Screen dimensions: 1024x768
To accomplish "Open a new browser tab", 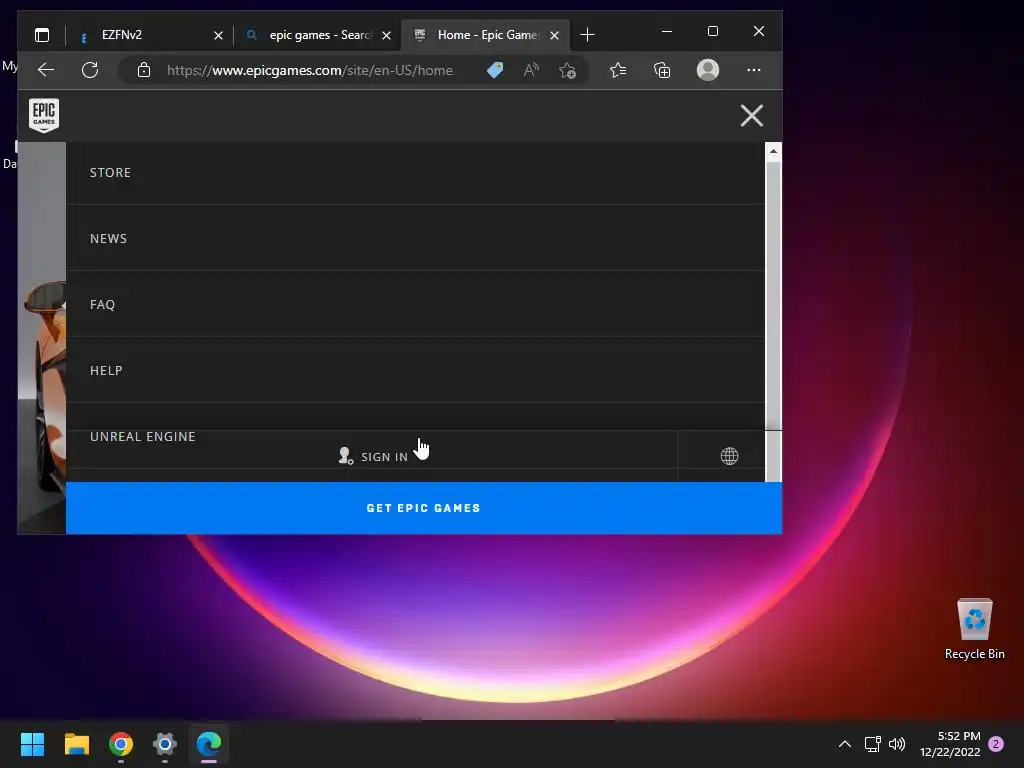I will [x=587, y=35].
